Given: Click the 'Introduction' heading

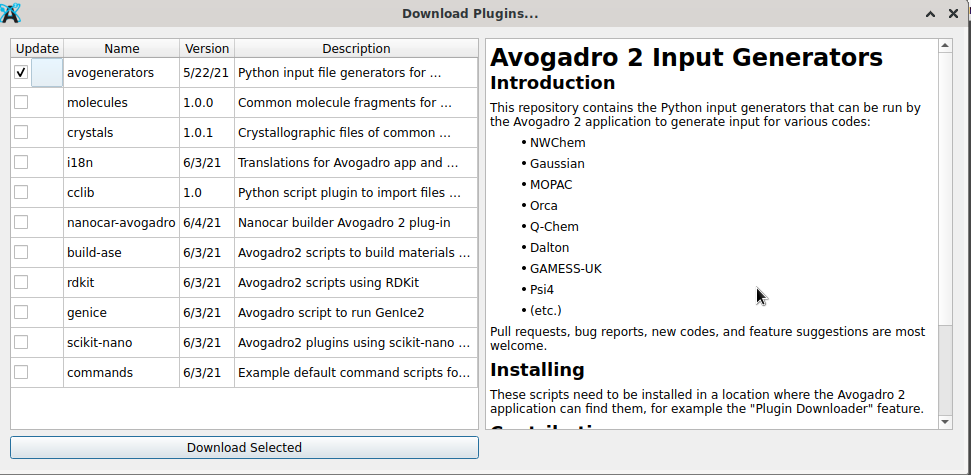Looking at the screenshot, I should 552,82.
